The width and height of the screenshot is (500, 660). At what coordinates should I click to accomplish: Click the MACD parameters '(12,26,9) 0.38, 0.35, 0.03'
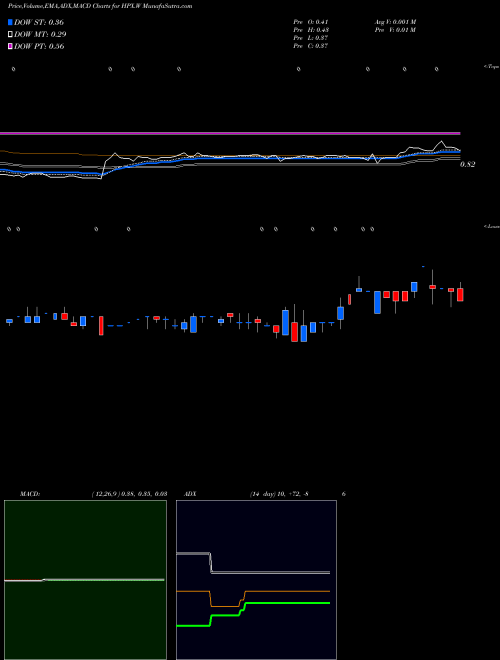(129, 494)
